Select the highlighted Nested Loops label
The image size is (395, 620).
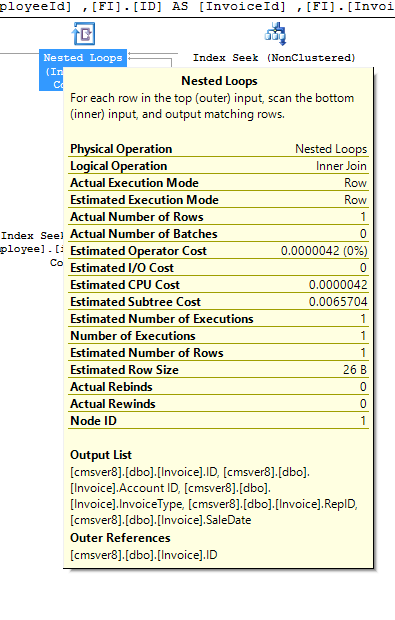(83, 58)
